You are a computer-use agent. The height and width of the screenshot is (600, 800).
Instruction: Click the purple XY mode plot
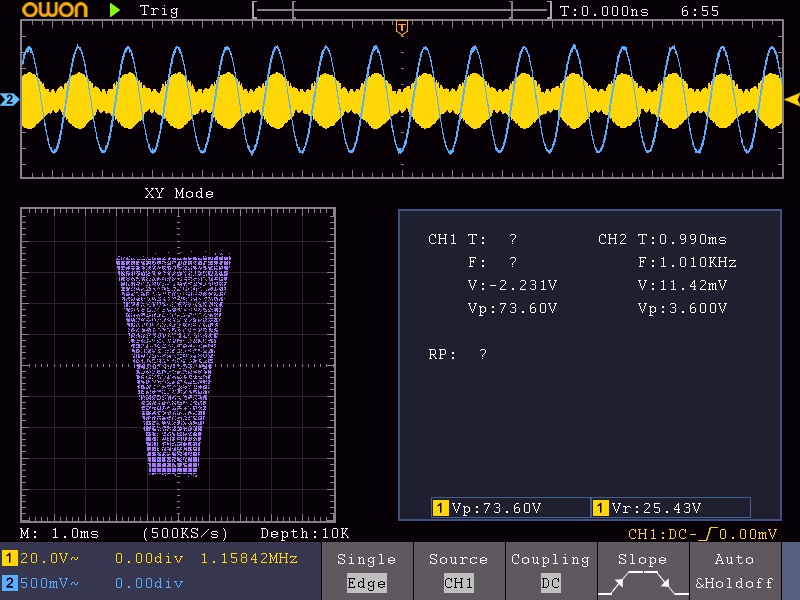click(x=173, y=365)
